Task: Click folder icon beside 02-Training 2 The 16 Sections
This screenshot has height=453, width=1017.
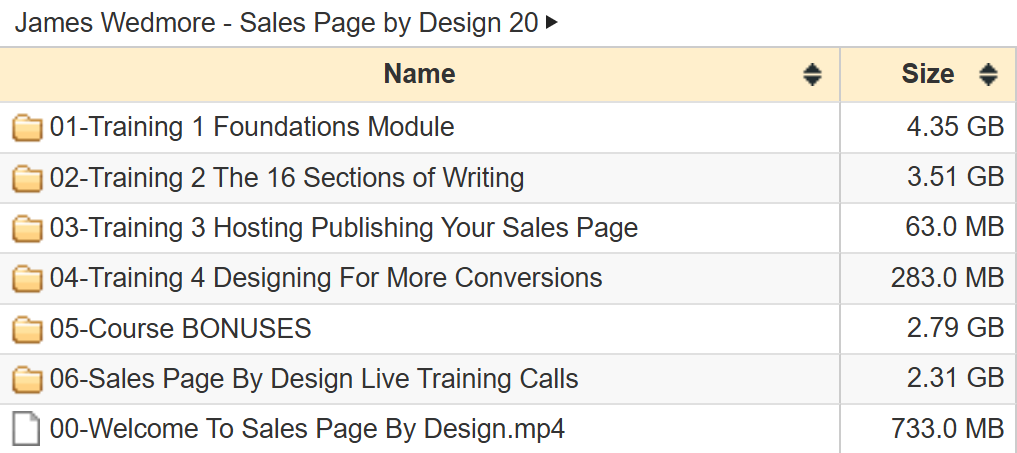Action: (x=27, y=178)
